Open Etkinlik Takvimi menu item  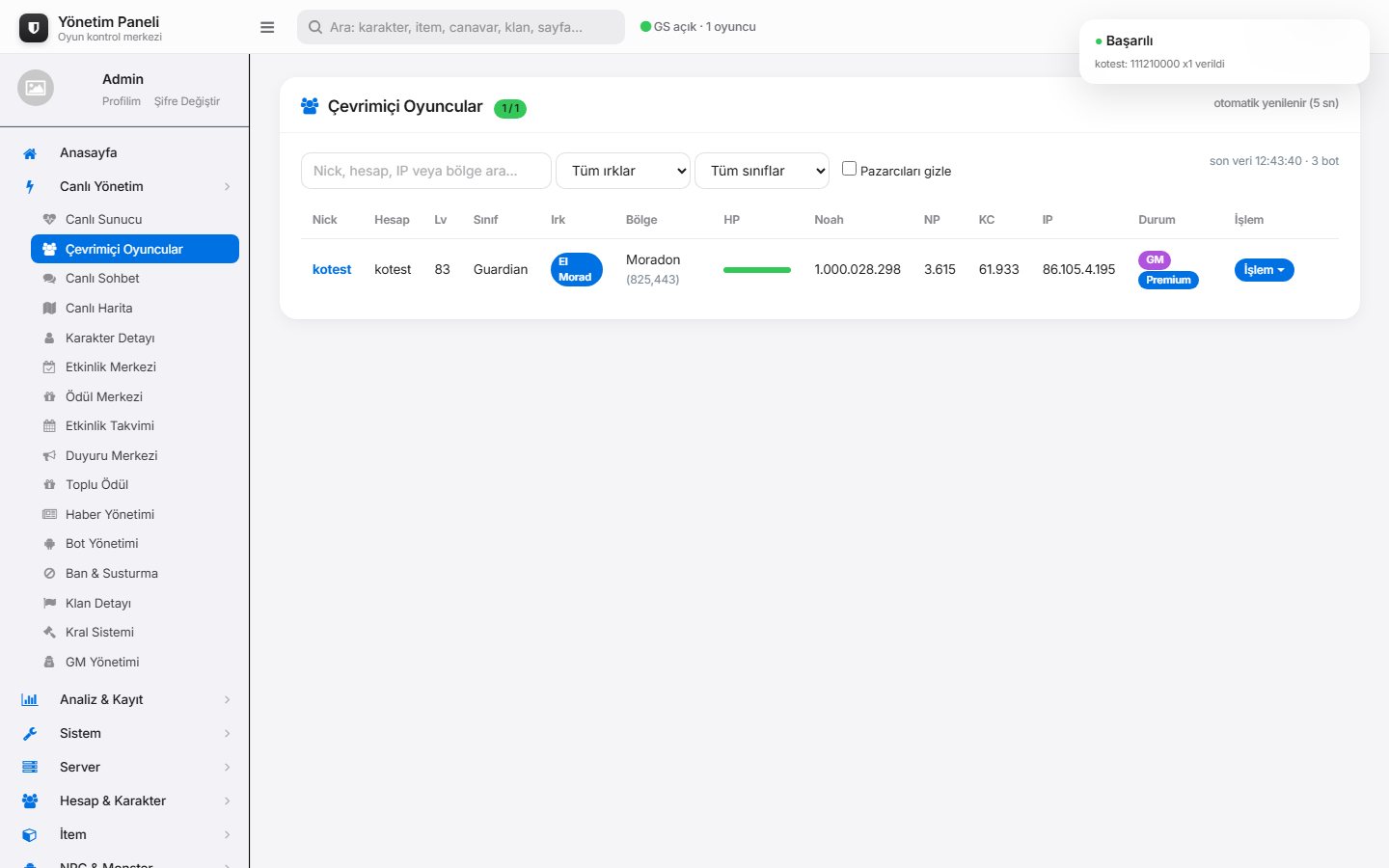click(135, 426)
